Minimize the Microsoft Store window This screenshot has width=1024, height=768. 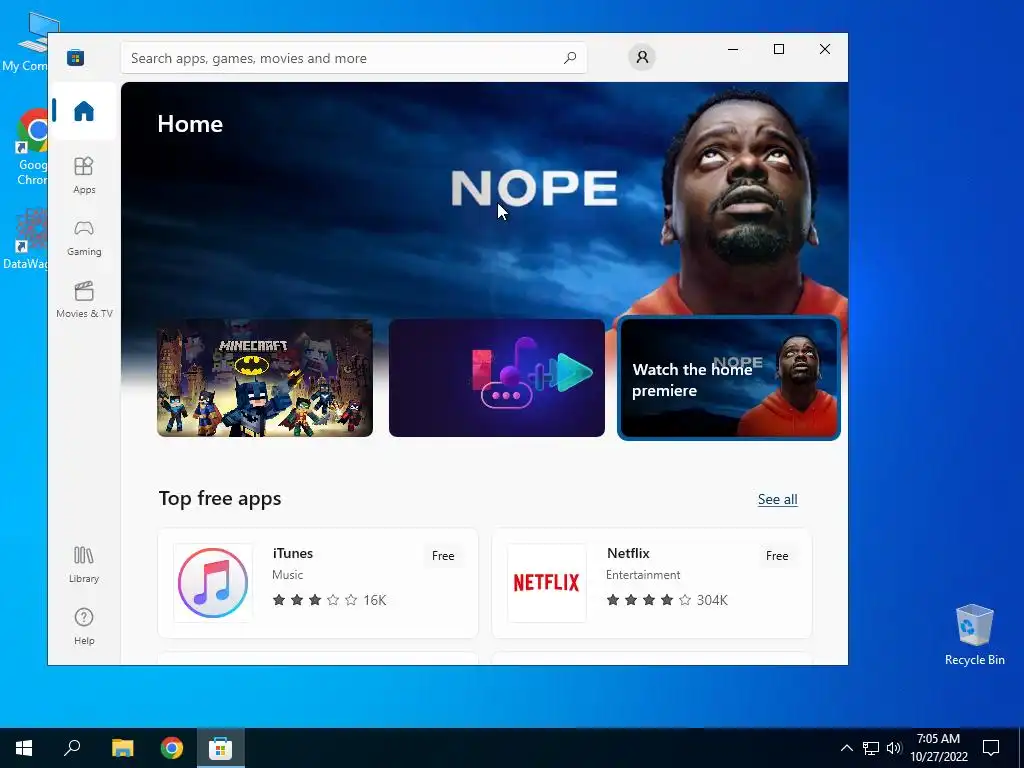tap(733, 49)
